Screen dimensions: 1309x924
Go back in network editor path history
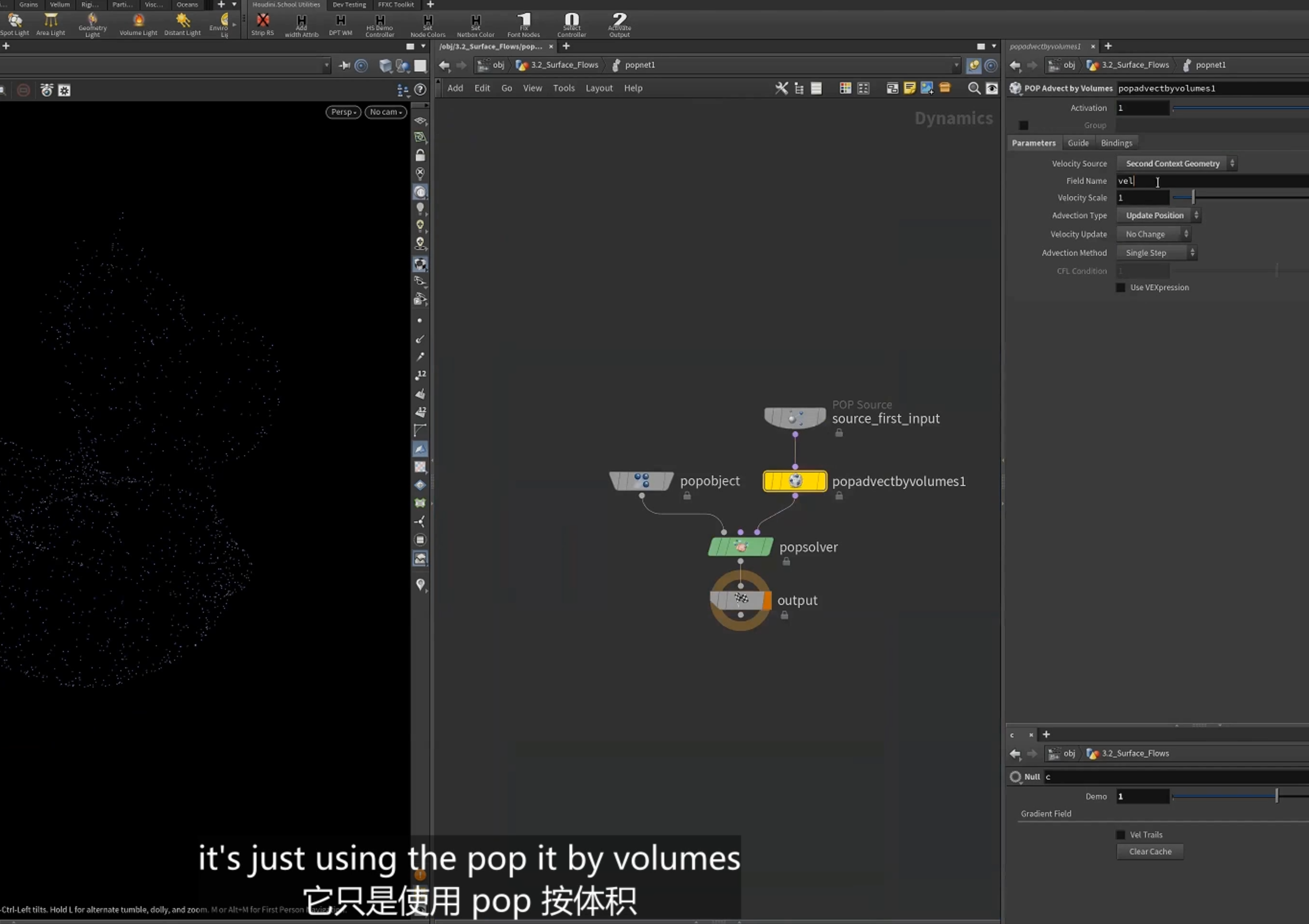click(x=444, y=65)
